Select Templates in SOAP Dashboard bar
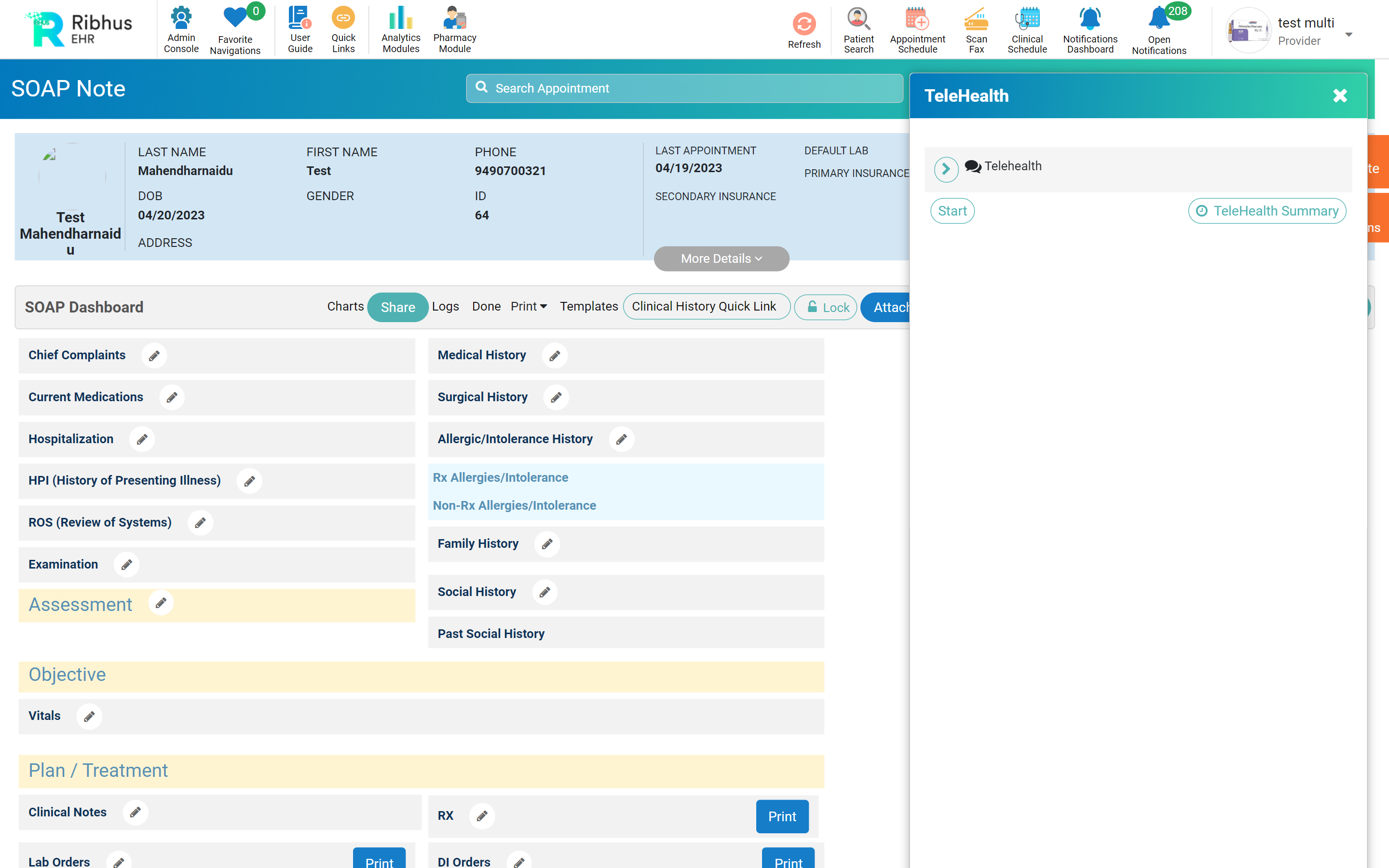Image resolution: width=1389 pixels, height=868 pixels. click(588, 307)
